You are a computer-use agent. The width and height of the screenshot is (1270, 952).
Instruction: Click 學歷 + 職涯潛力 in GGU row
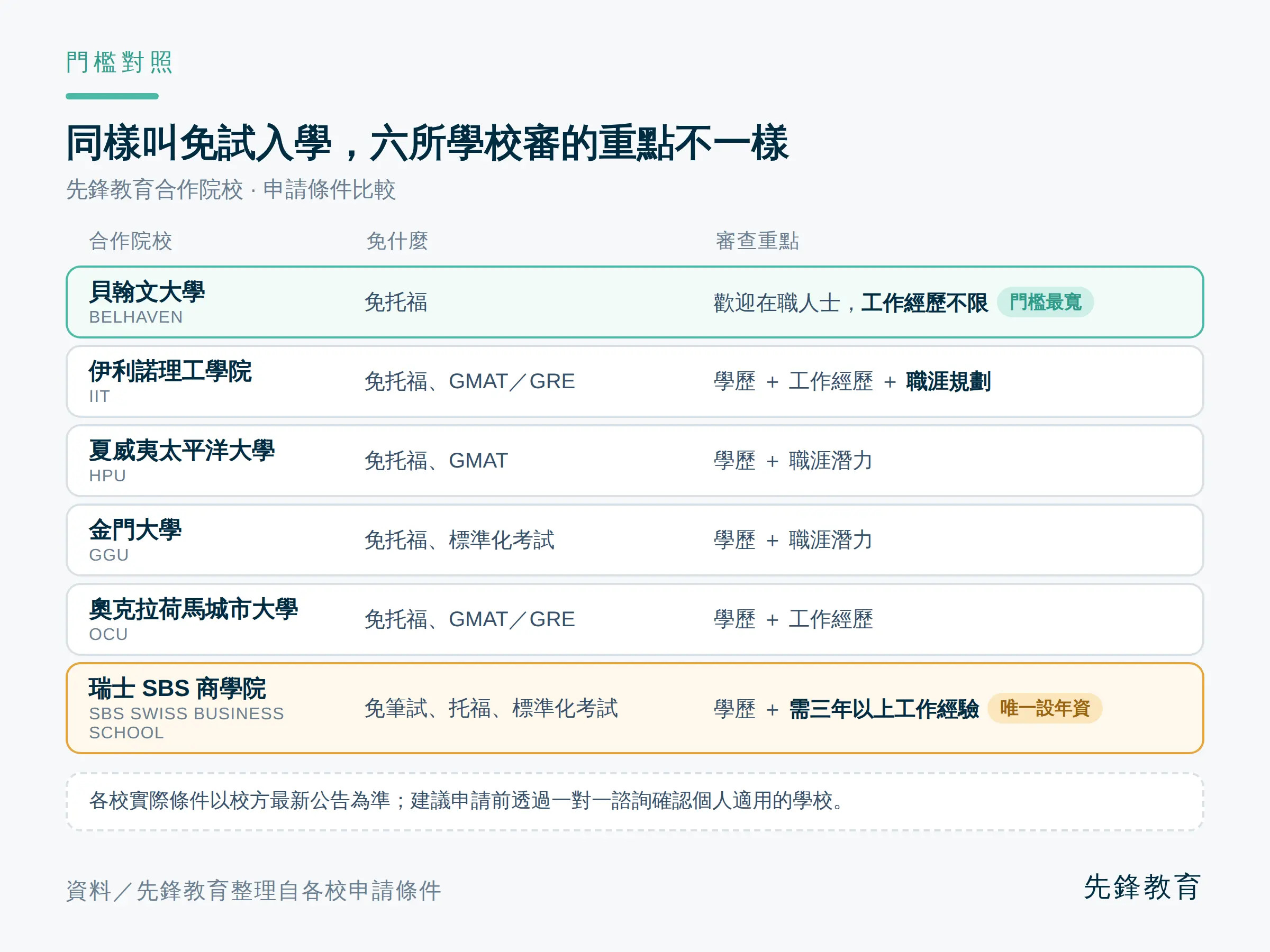click(793, 540)
